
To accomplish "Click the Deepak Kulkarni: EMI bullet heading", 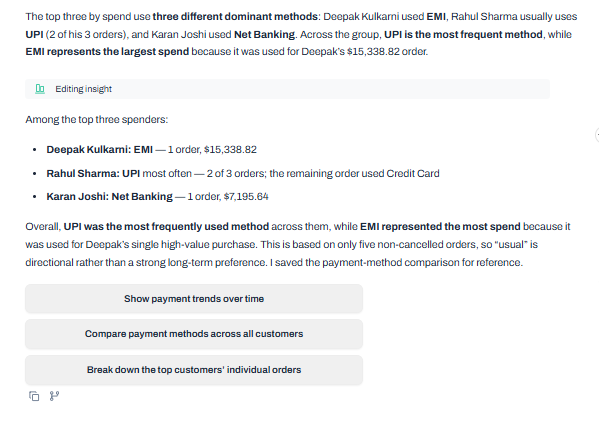I will [x=100, y=149].
